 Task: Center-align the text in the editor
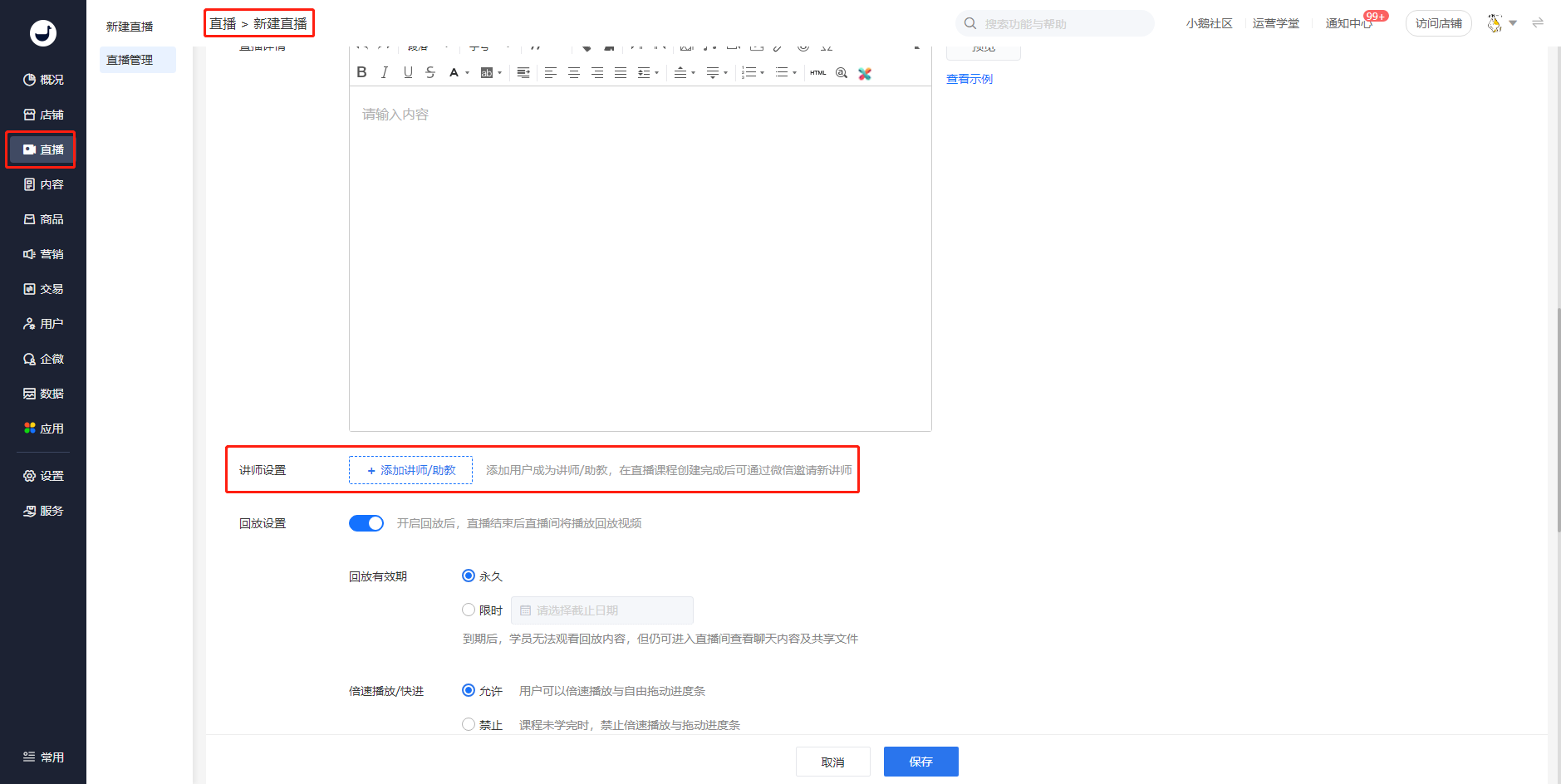click(574, 73)
